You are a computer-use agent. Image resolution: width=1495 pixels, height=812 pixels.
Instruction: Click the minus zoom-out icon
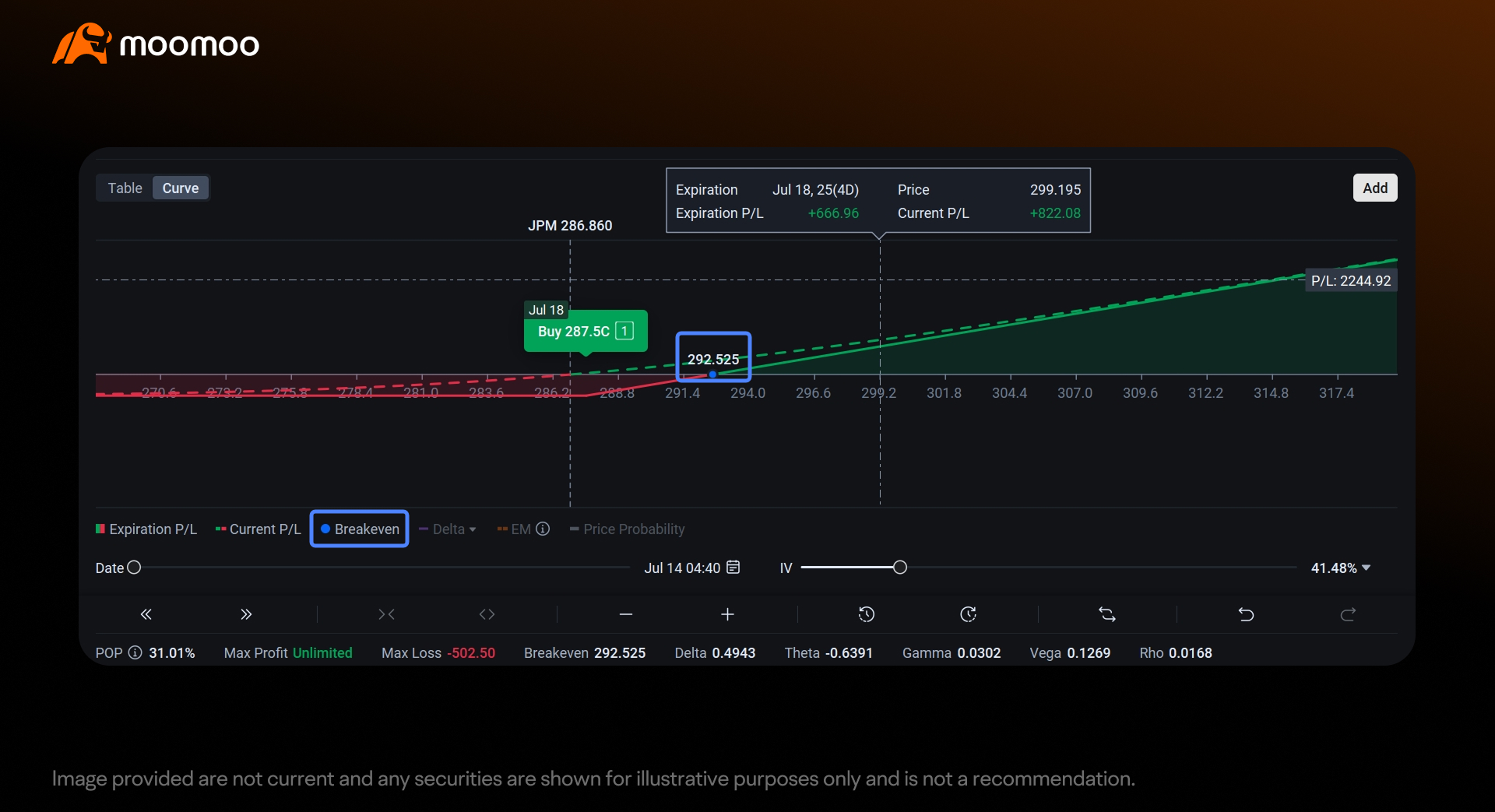coord(625,614)
